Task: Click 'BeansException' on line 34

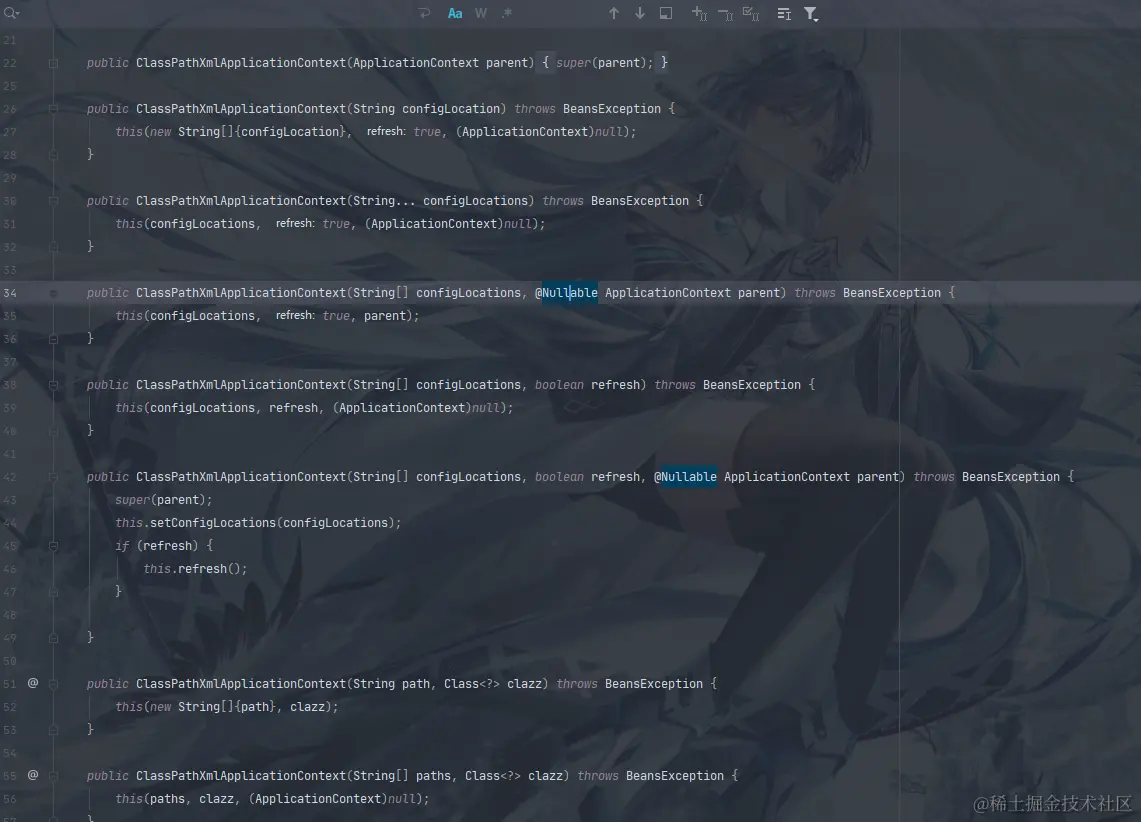Action: point(891,292)
